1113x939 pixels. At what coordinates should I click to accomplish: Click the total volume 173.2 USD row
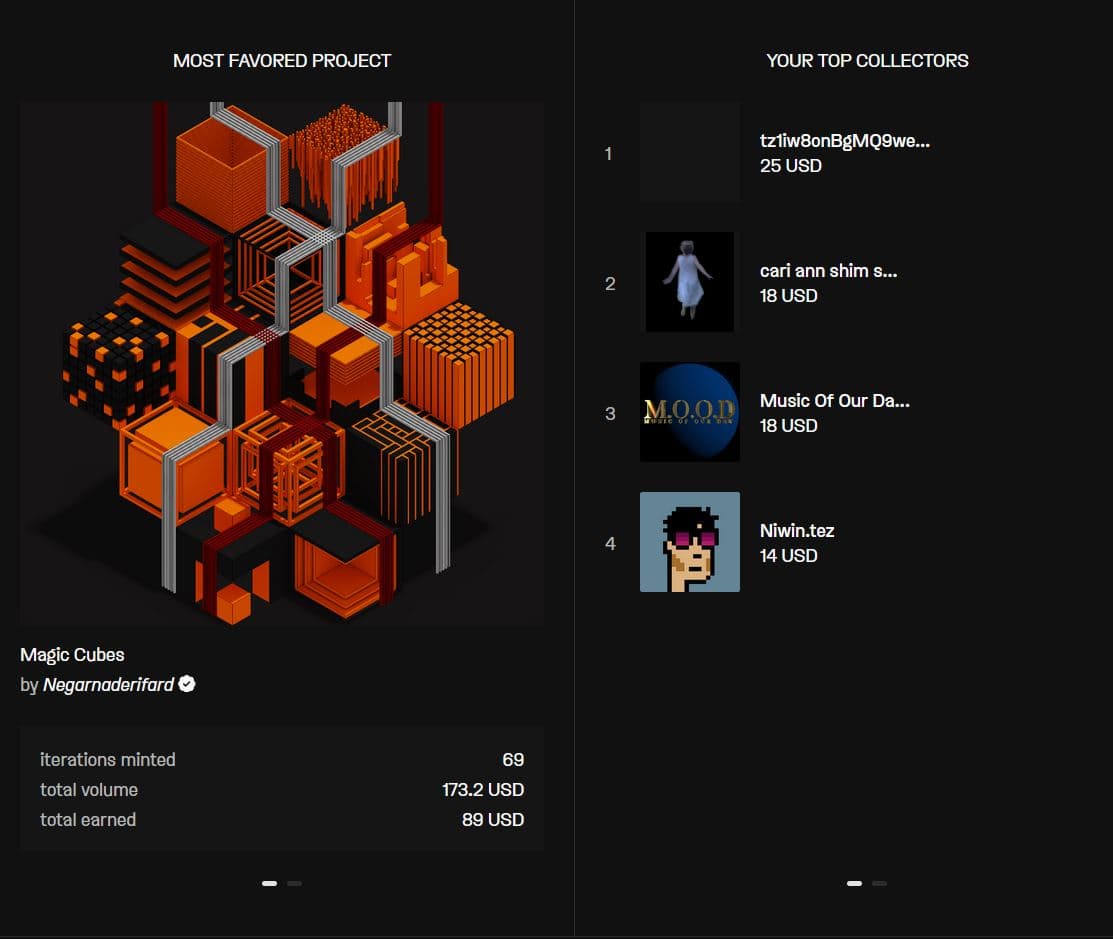282,789
